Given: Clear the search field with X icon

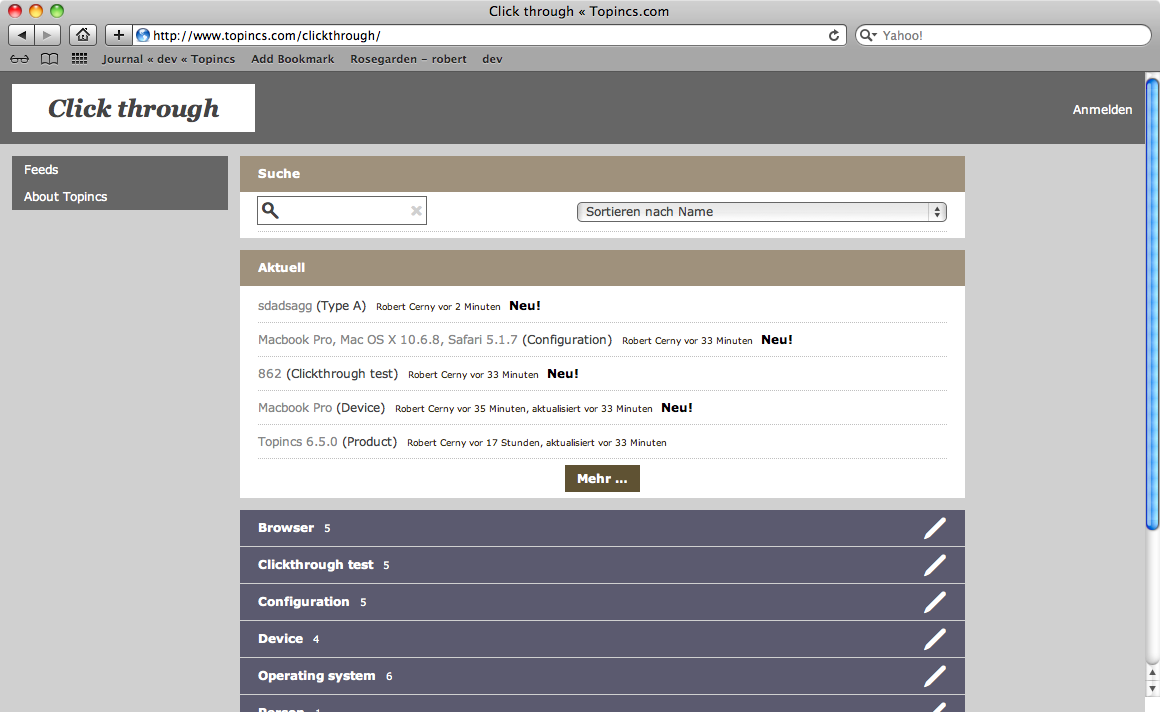Looking at the screenshot, I should 416,211.
